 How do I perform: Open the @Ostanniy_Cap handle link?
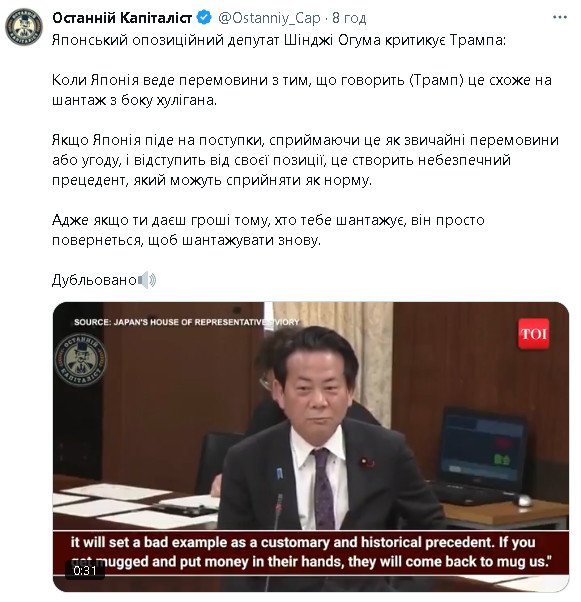click(269, 18)
